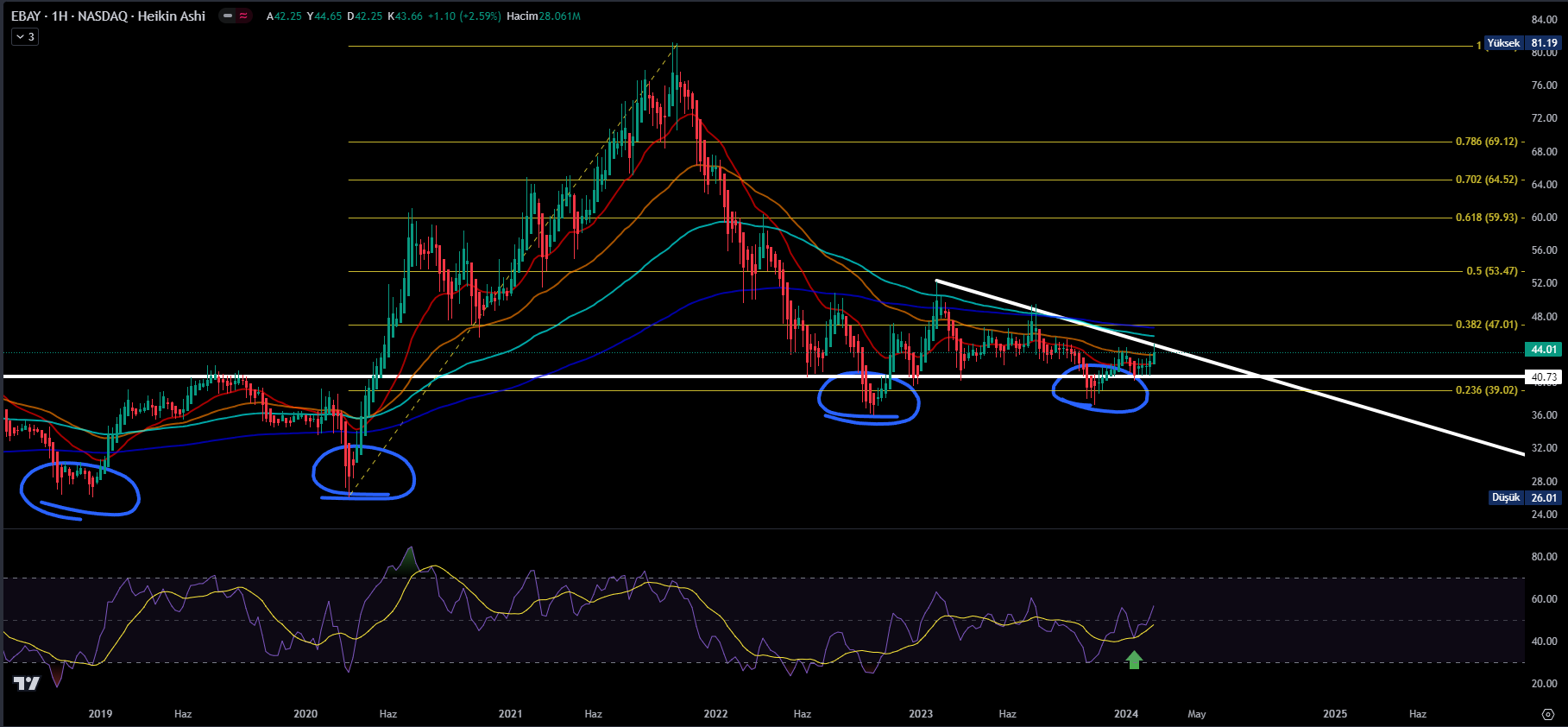Click 84.00 on the price scale
1568x727 pixels.
tap(1544, 20)
